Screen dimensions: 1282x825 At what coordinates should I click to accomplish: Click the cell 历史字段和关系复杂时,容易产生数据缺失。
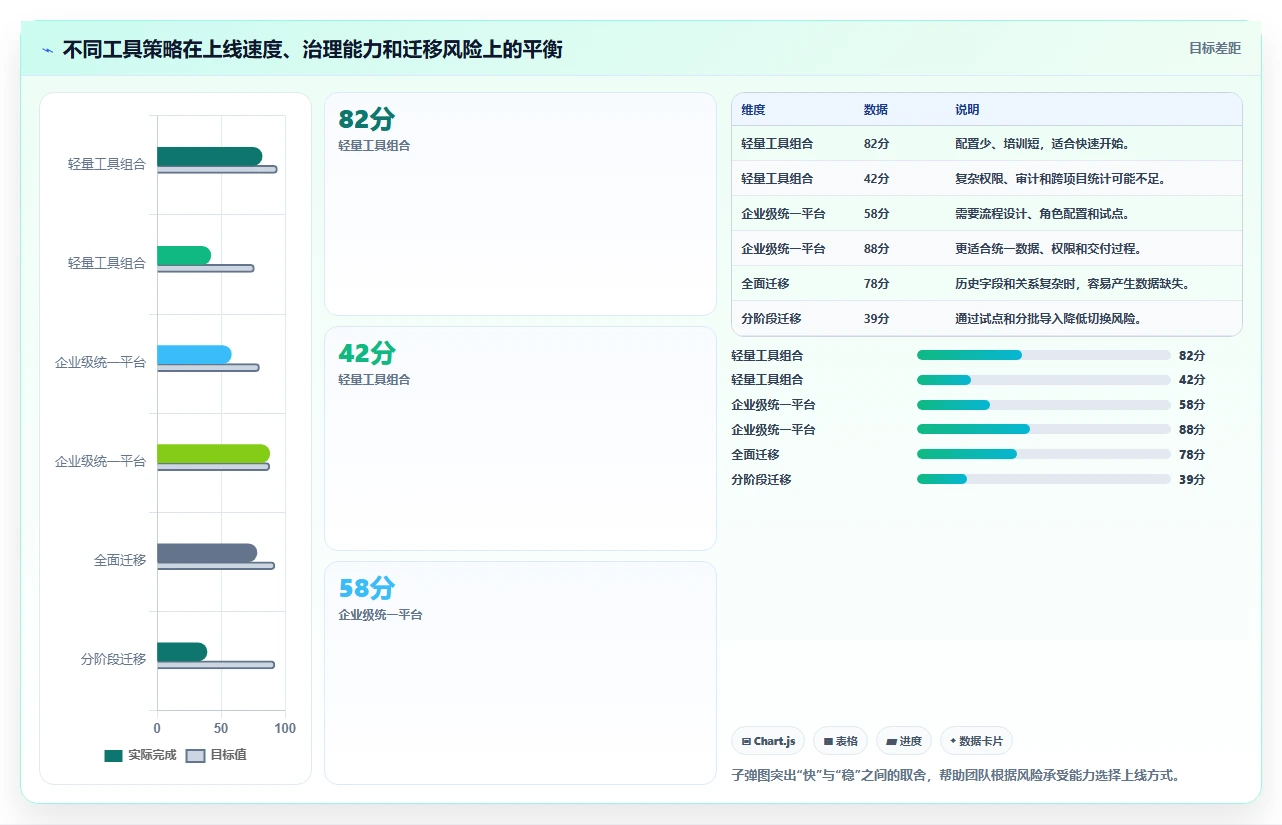pos(1072,283)
